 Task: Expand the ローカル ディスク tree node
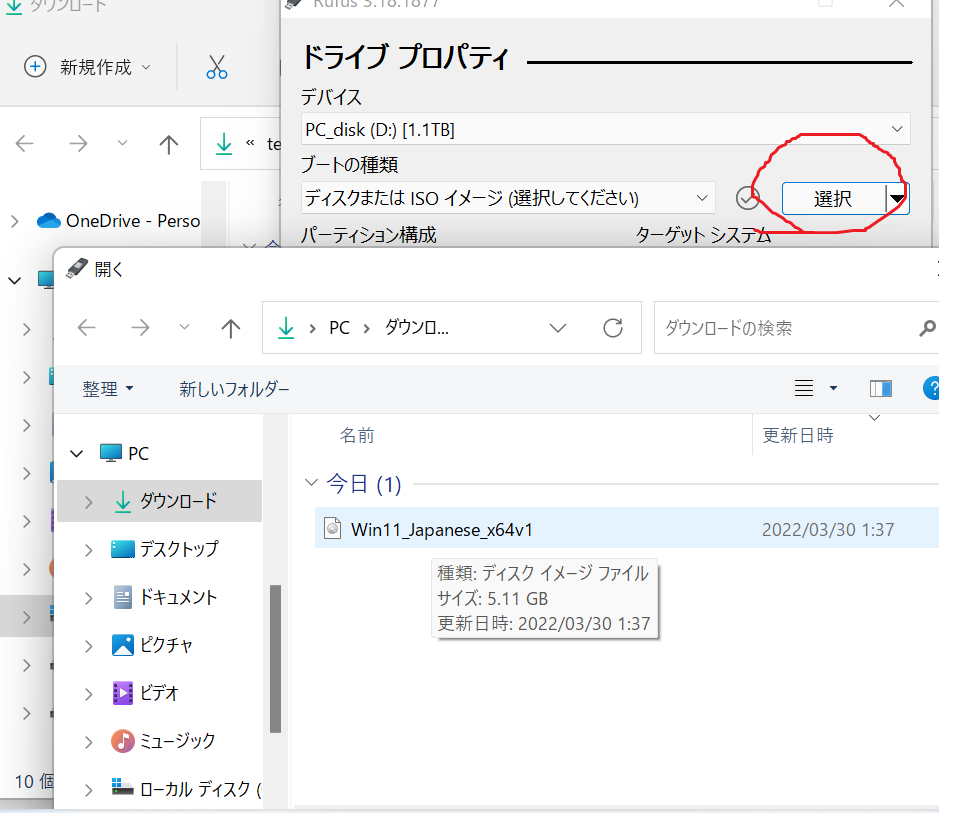(x=89, y=790)
